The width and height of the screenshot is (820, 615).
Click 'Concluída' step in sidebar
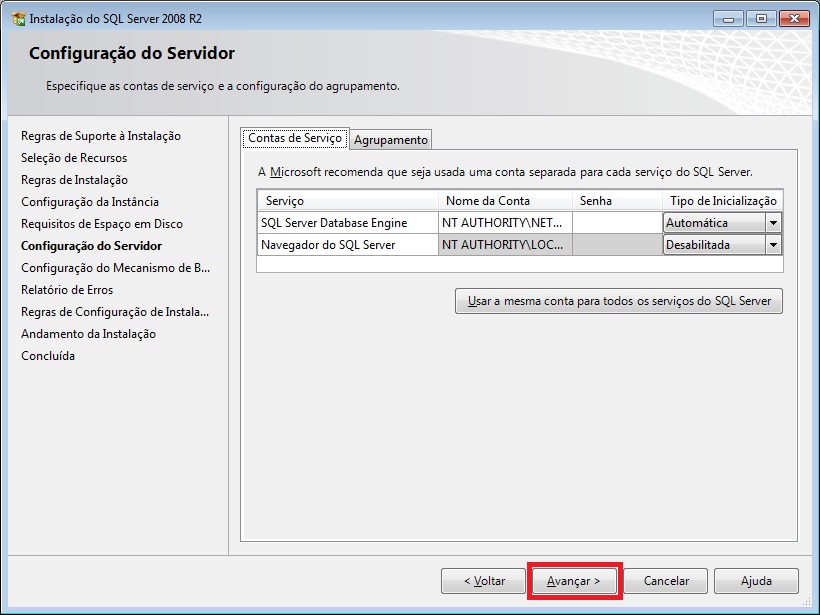click(48, 356)
